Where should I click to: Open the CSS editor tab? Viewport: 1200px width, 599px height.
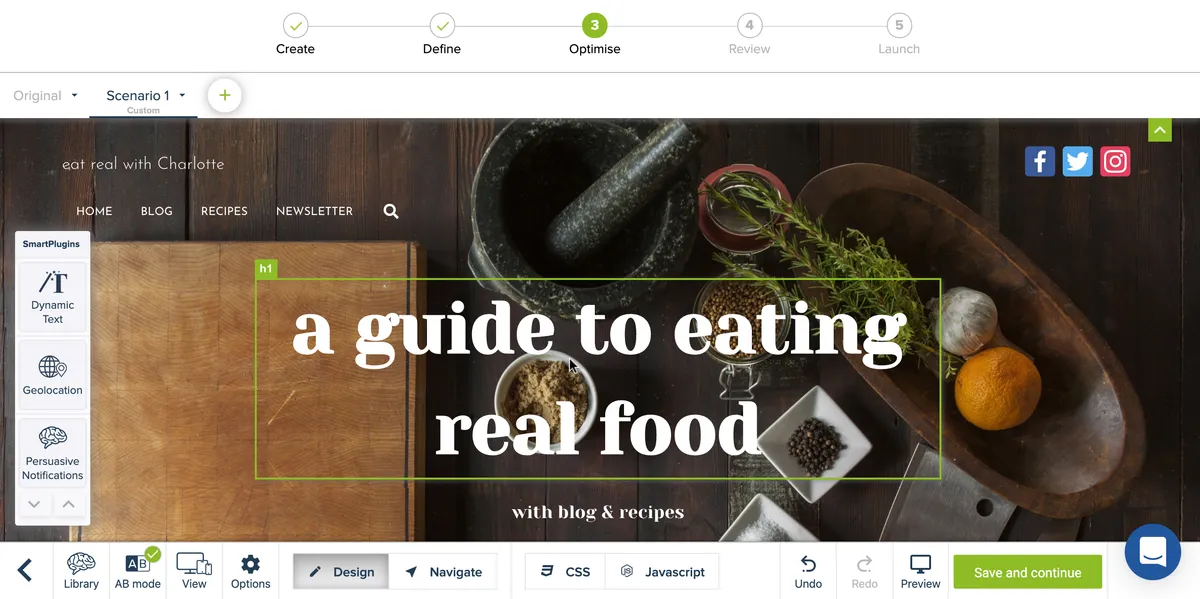point(566,572)
